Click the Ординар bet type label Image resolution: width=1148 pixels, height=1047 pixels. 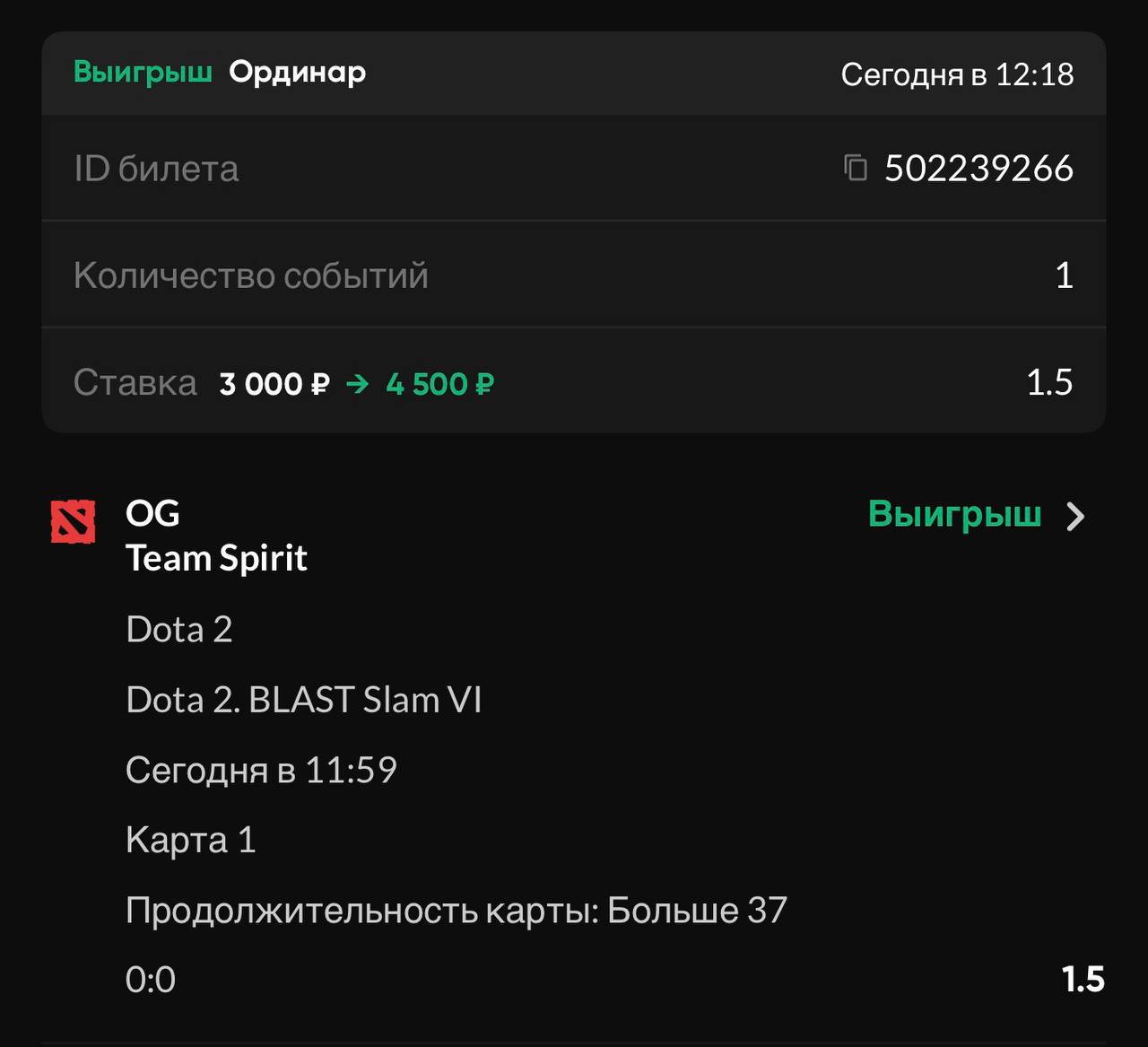(x=297, y=73)
